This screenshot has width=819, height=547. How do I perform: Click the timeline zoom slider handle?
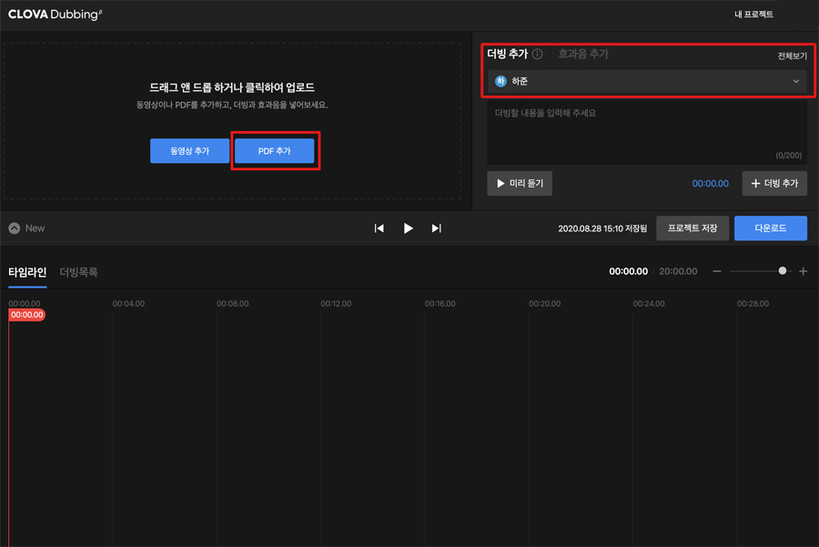pyautogui.click(x=783, y=271)
